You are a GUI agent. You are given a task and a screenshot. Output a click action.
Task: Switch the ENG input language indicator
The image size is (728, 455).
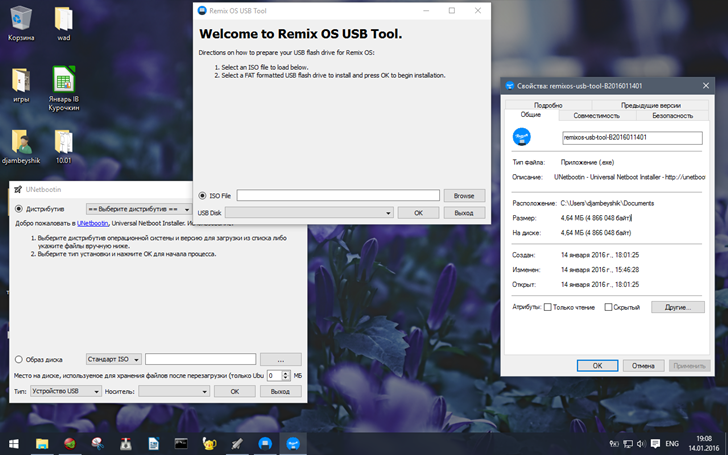672,444
